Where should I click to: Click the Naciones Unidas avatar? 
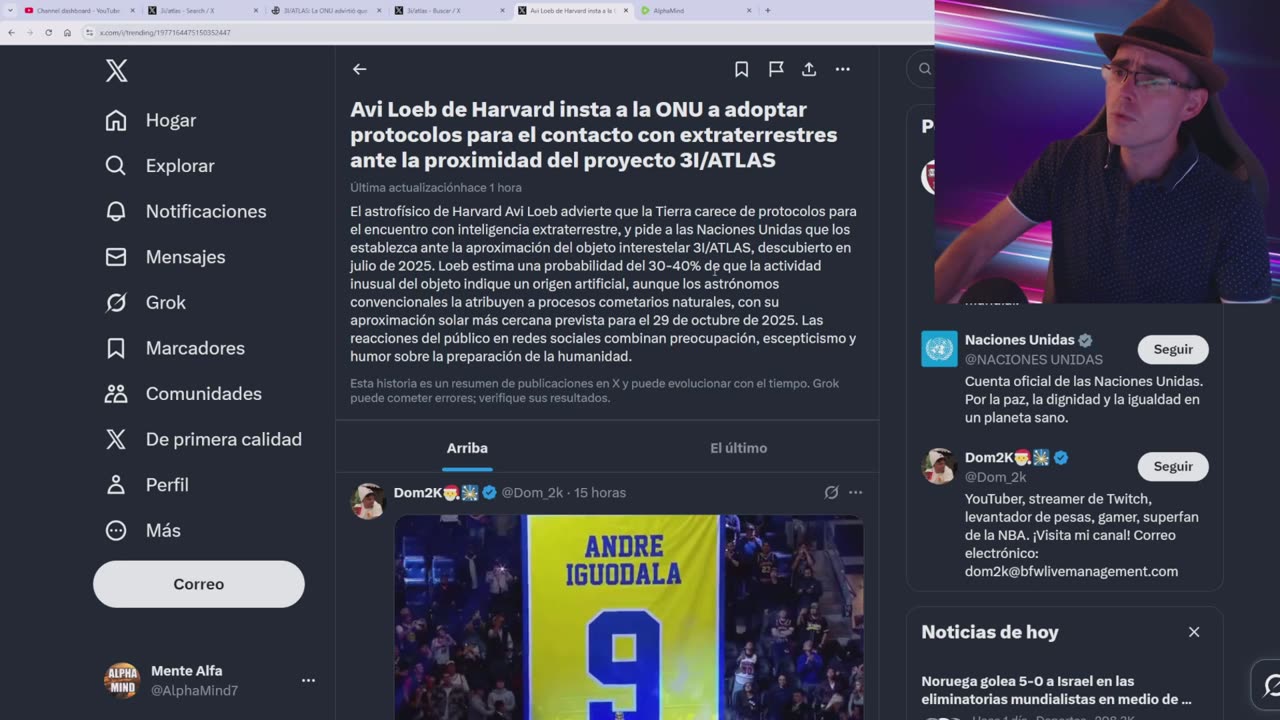(x=939, y=349)
